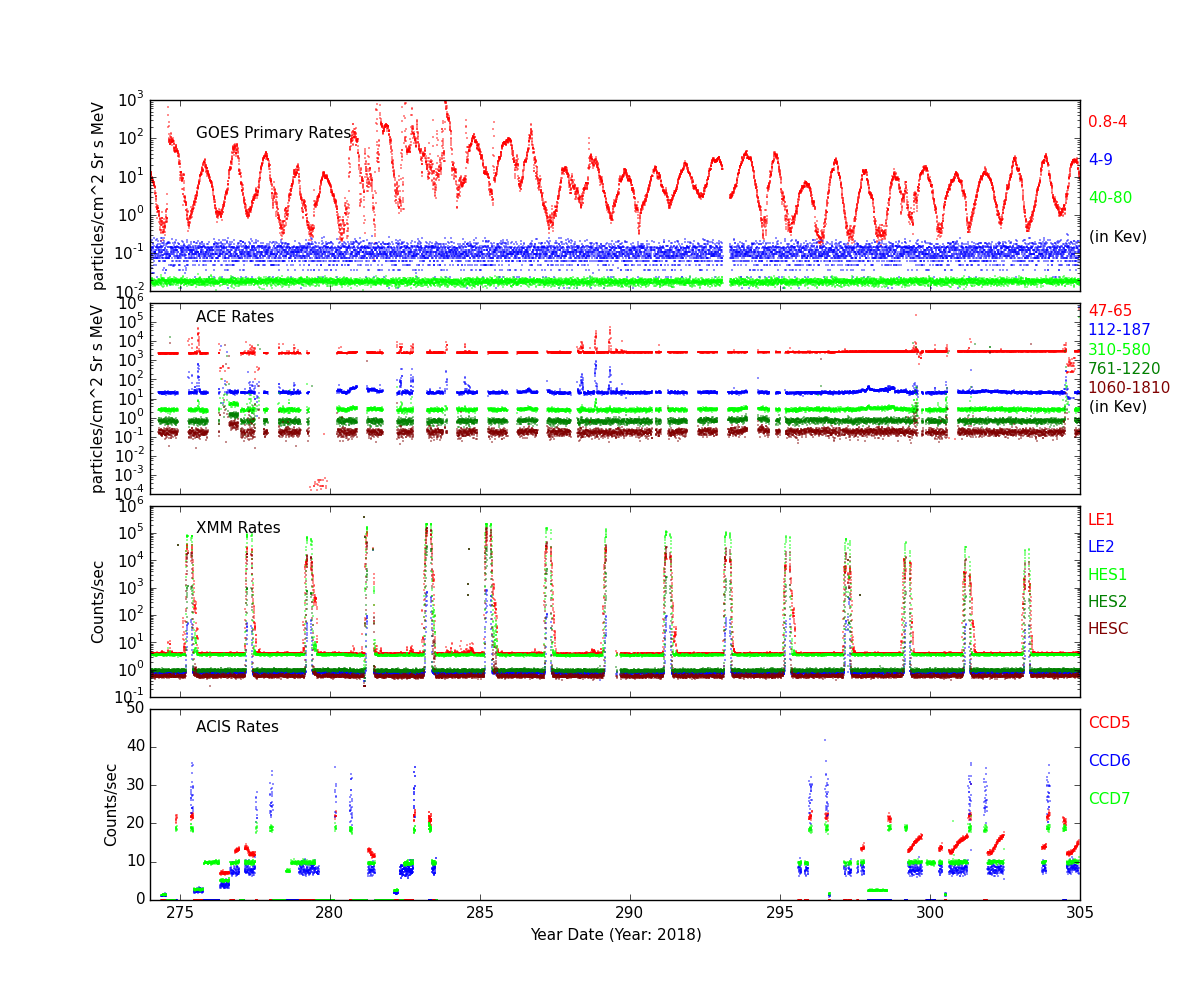Click the green 40-80 legend label
Image resolution: width=1200 pixels, height=1000 pixels.
pyautogui.click(x=1110, y=198)
